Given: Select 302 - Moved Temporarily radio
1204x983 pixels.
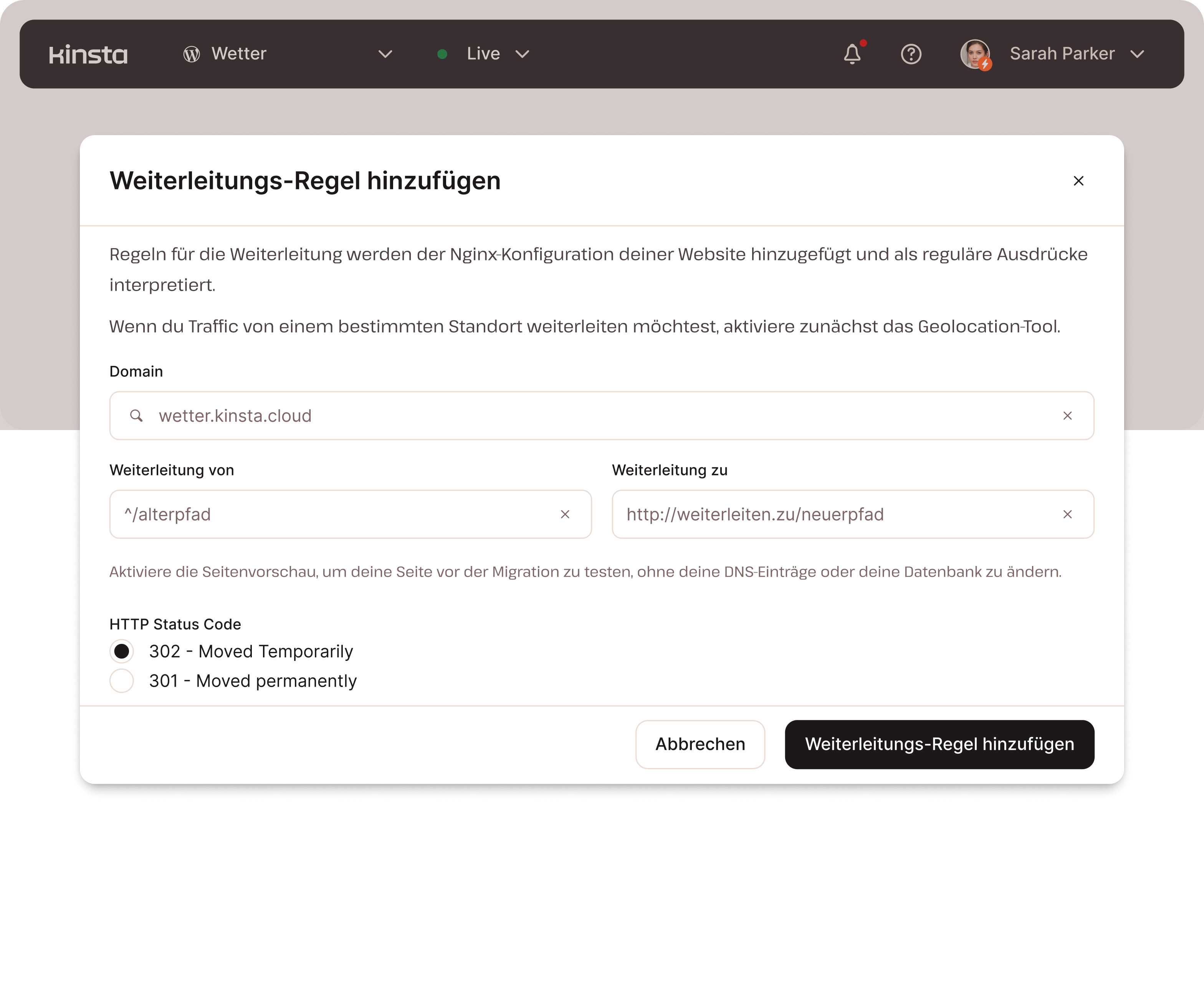Looking at the screenshot, I should (122, 652).
